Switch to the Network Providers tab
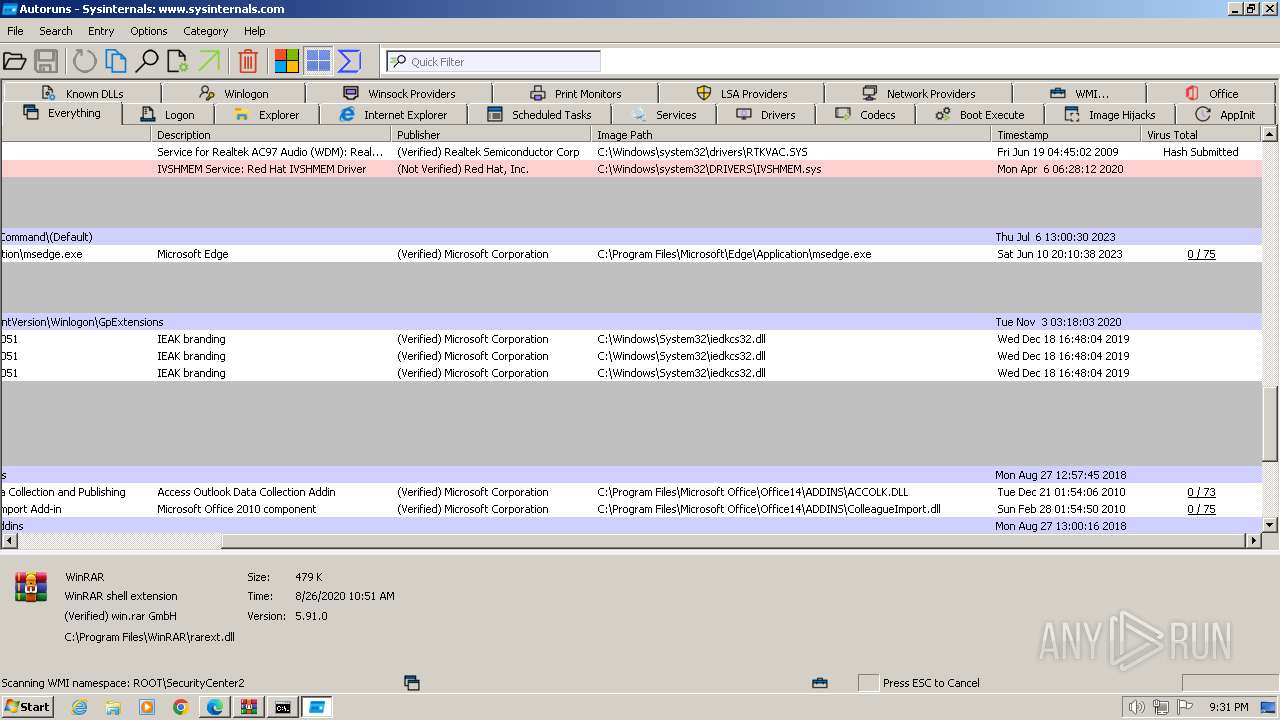This screenshot has width=1280, height=720. click(x=918, y=93)
